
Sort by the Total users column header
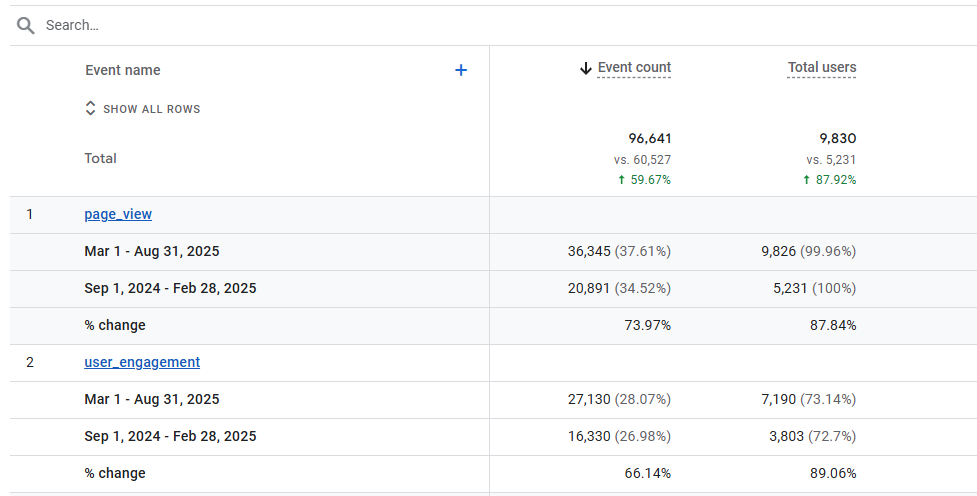click(822, 68)
